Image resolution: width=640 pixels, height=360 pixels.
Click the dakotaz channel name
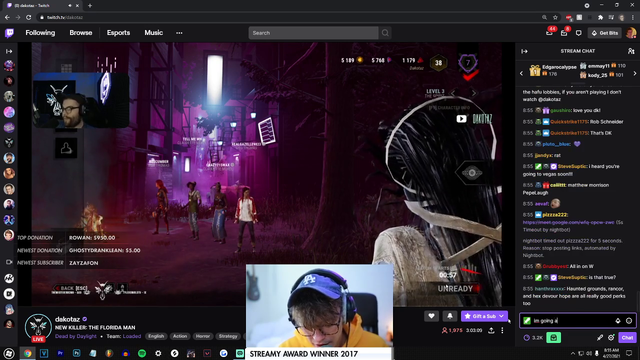pos(67,319)
